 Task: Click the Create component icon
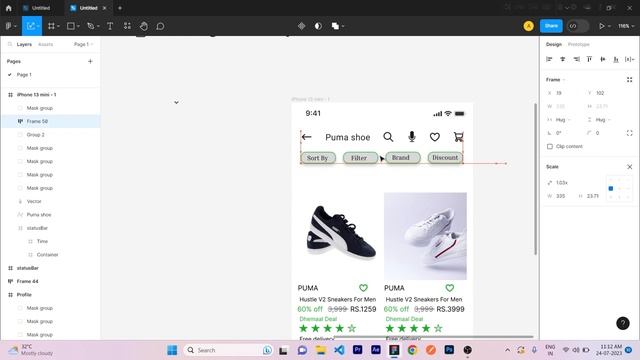coord(302,26)
